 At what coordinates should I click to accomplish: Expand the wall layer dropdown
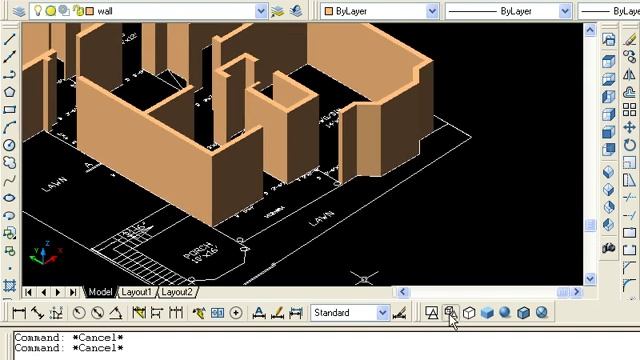coord(261,11)
